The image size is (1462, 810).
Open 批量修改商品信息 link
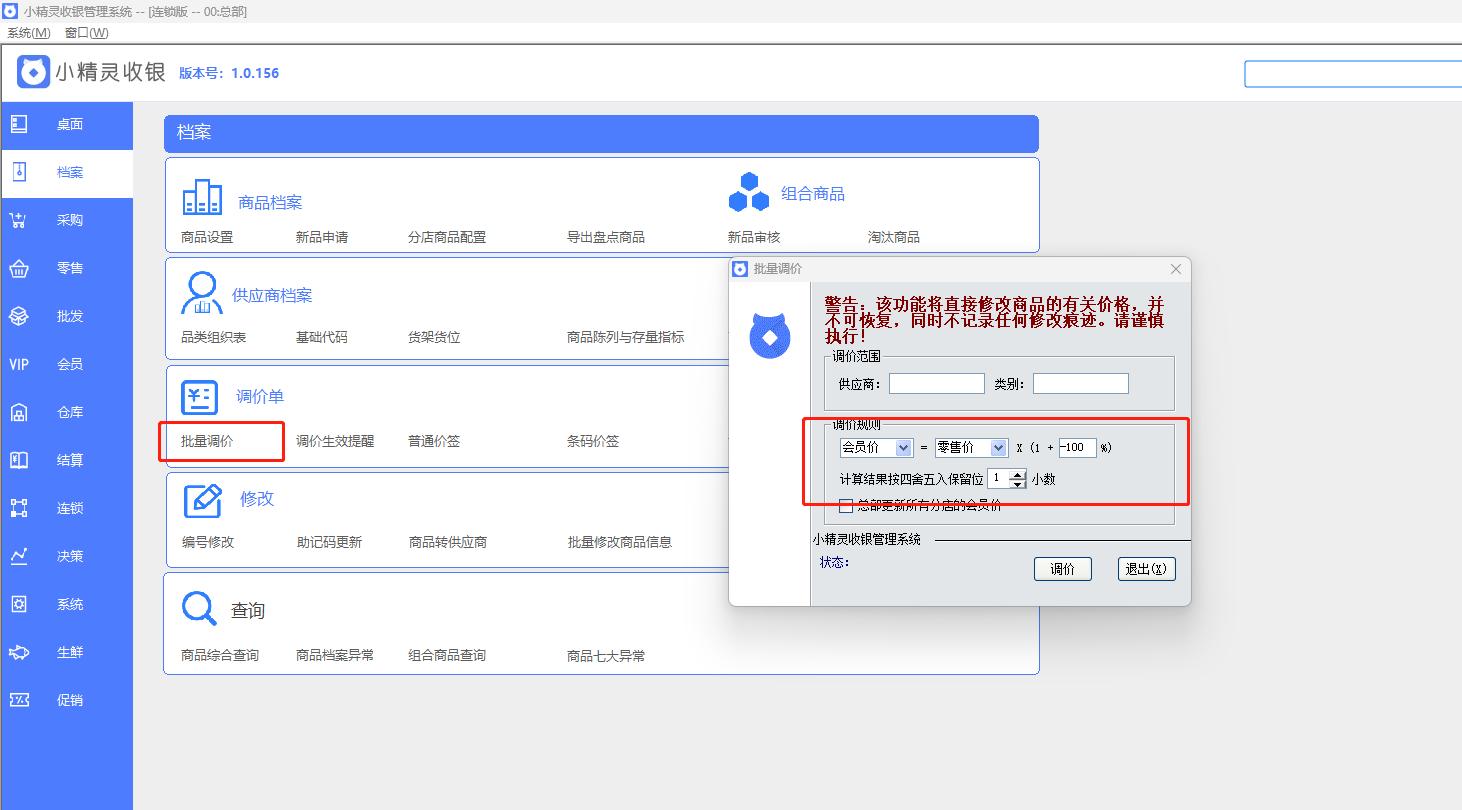click(x=620, y=542)
